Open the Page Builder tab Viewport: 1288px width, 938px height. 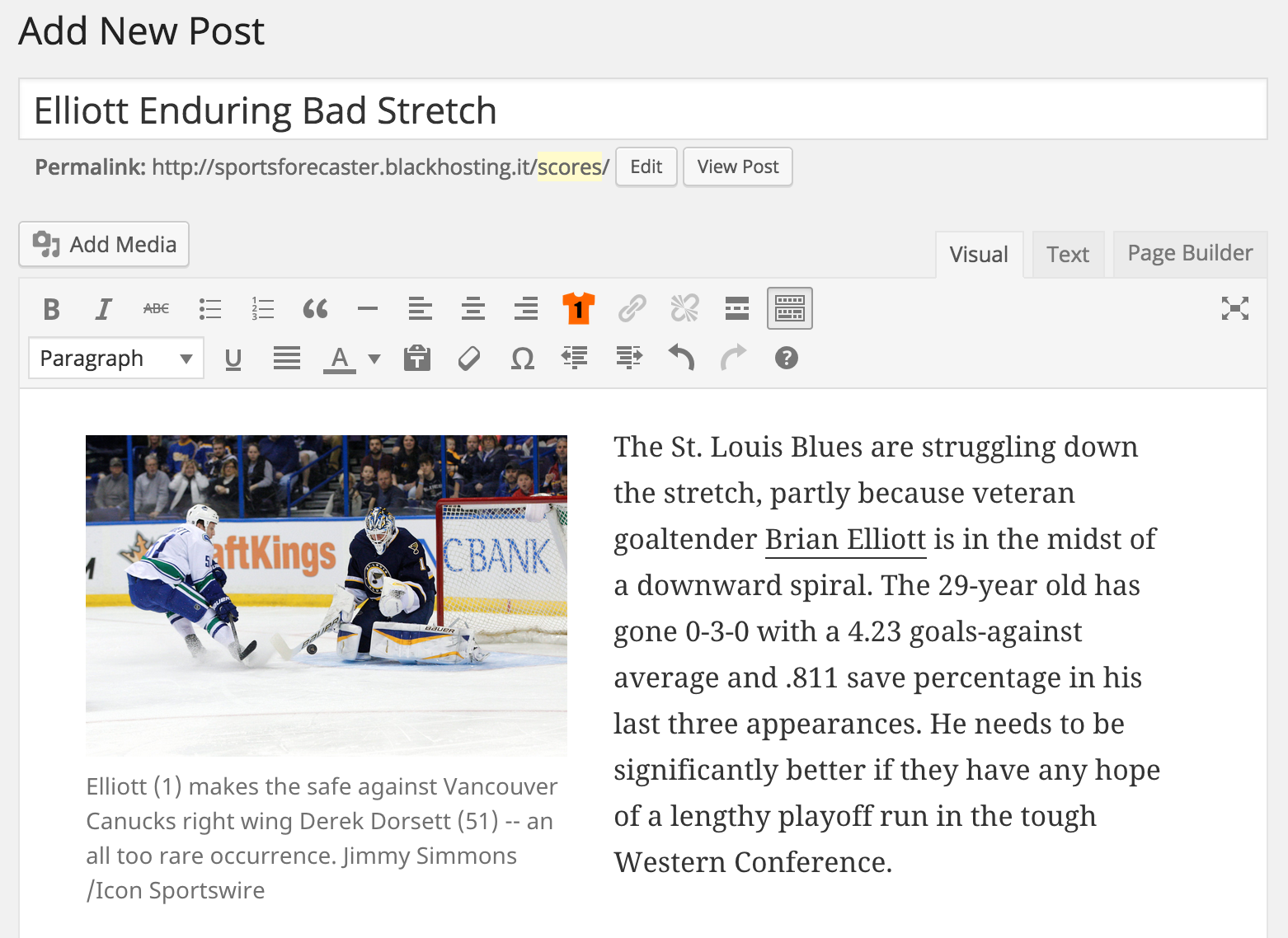click(1190, 254)
